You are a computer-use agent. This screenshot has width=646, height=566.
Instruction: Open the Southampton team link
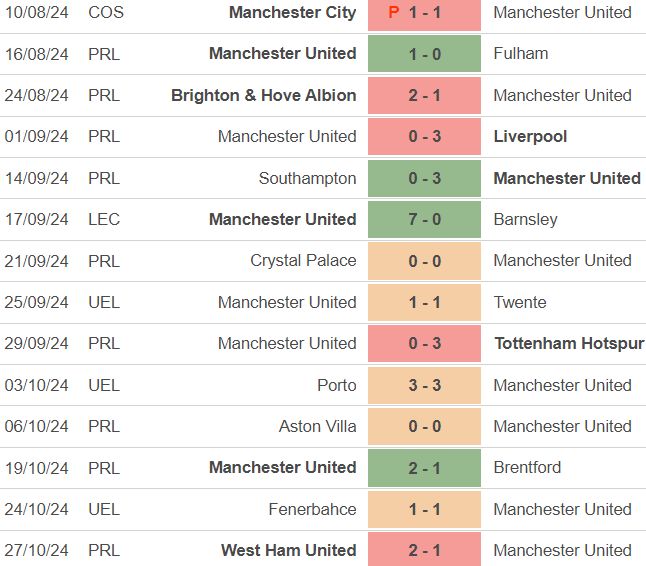307,179
